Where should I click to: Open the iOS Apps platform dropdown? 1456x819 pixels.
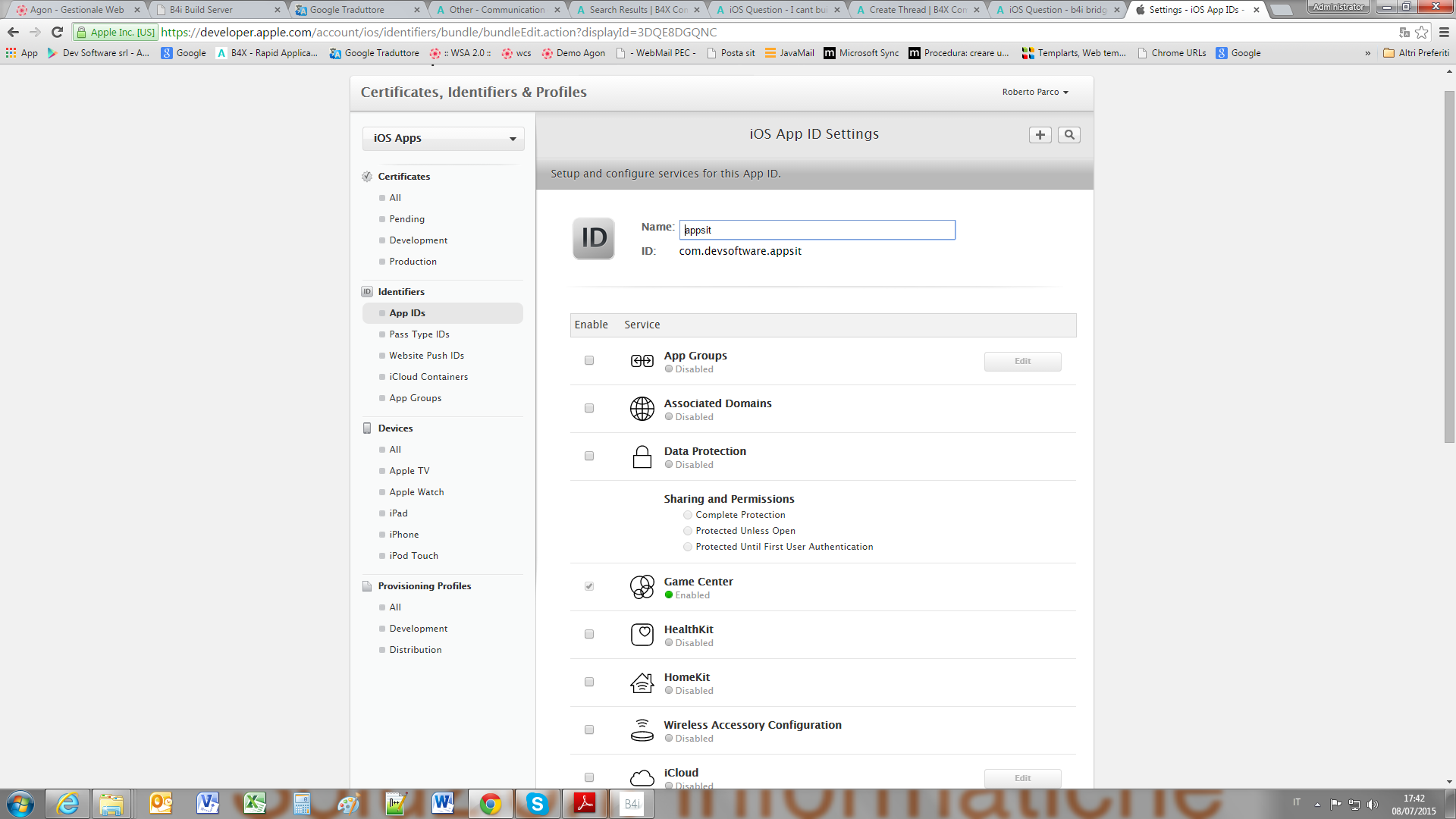[x=444, y=138]
